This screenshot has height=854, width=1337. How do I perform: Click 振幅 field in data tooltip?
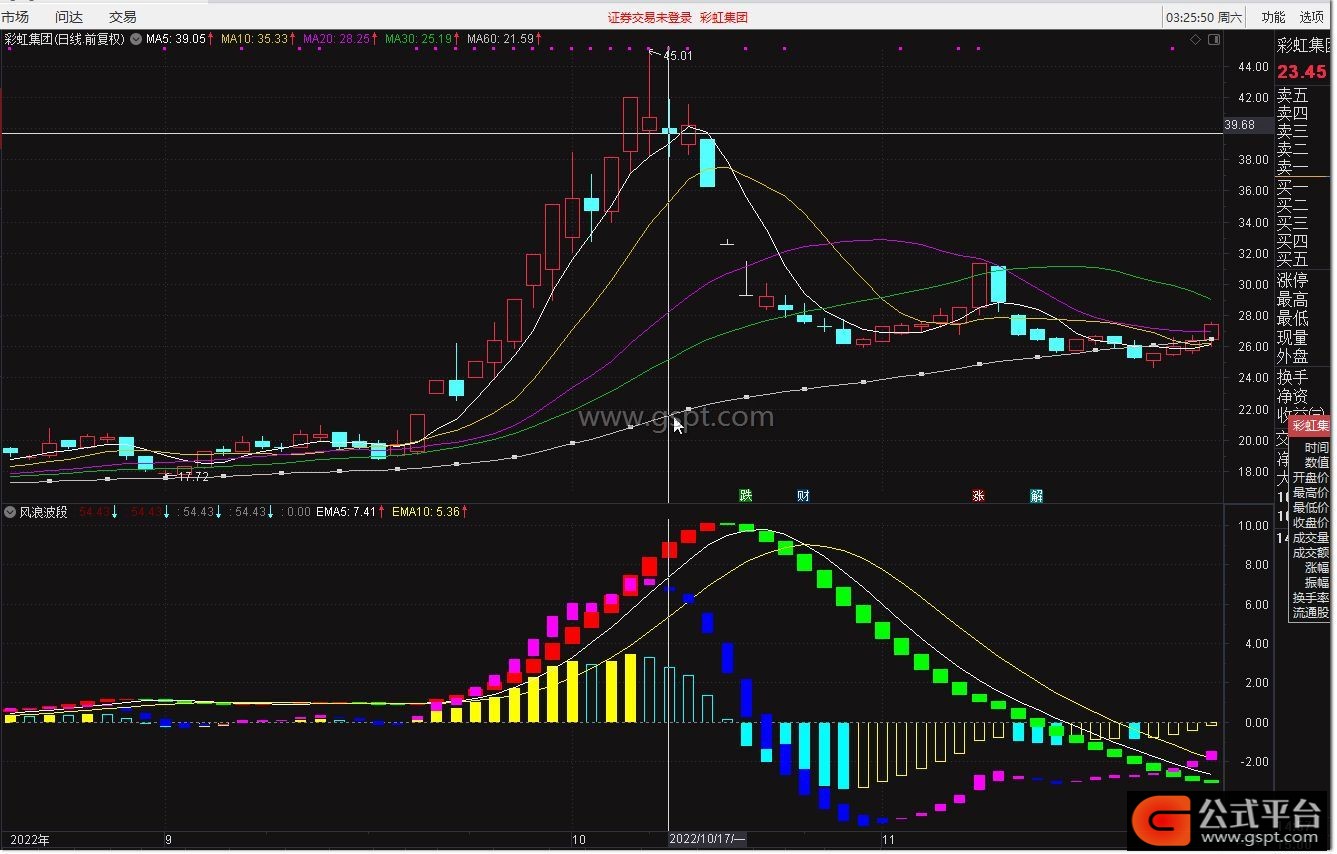[1316, 583]
